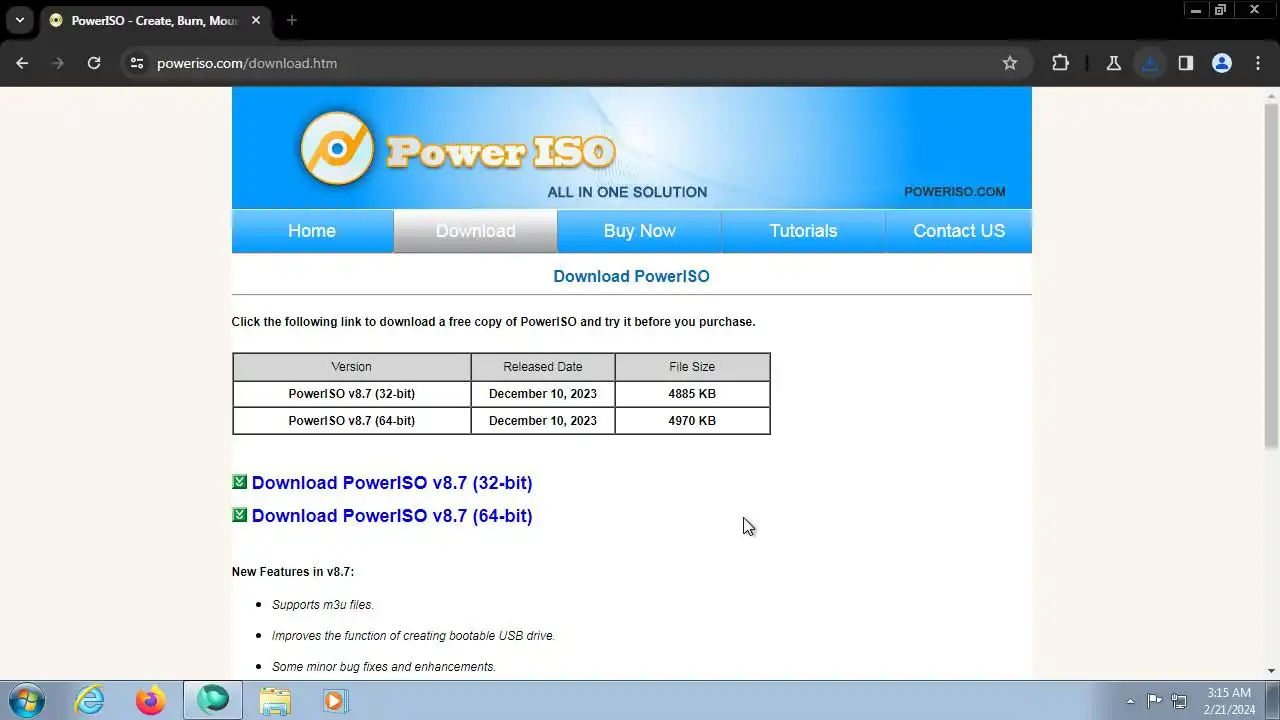
Task: Select the '4970 KB' file size cell
Action: tap(692, 421)
